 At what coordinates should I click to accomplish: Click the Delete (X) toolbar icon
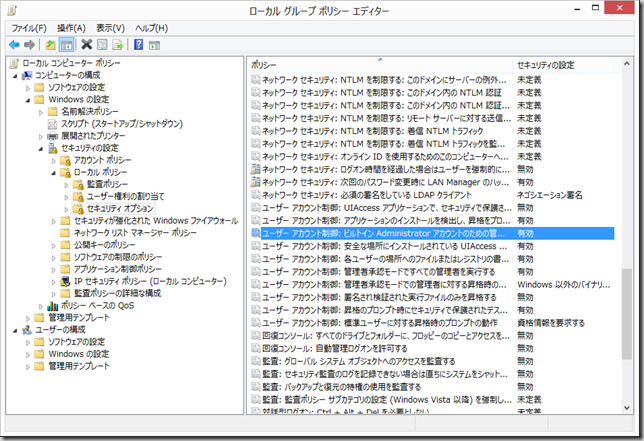click(87, 45)
